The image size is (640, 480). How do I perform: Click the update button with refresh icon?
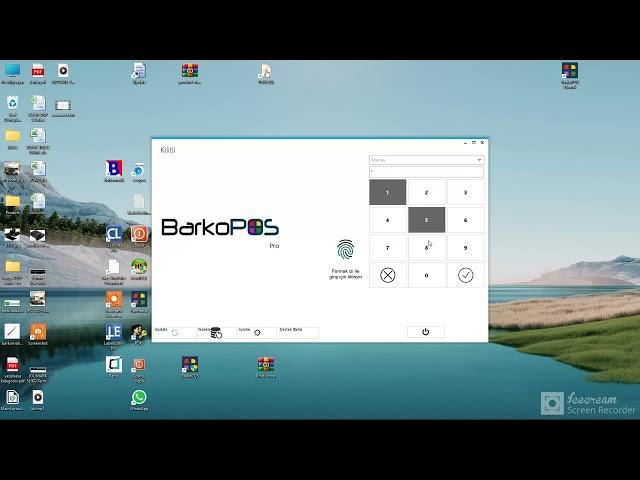pyautogui.click(x=175, y=333)
